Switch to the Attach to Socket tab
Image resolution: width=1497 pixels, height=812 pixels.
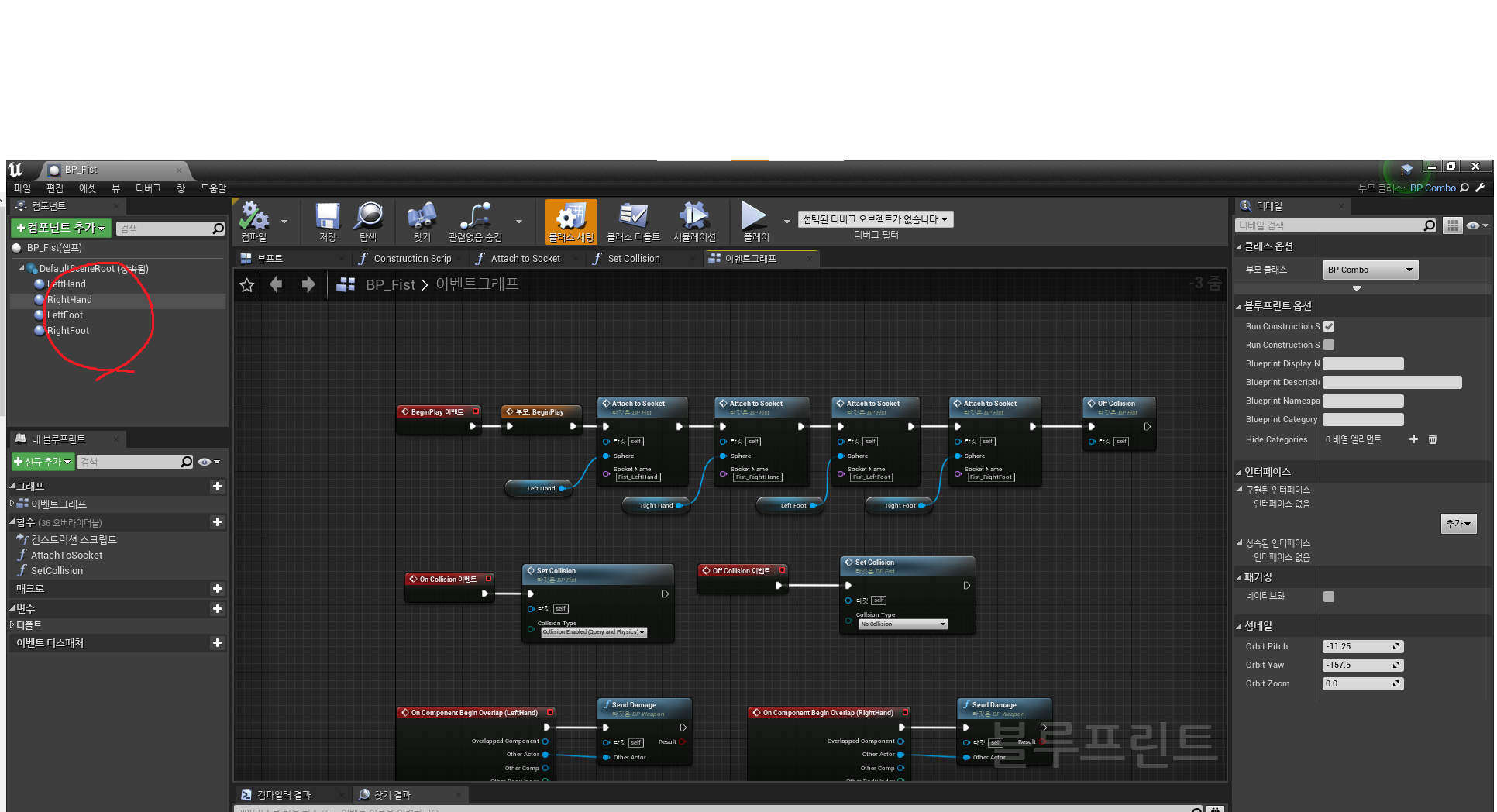525,258
